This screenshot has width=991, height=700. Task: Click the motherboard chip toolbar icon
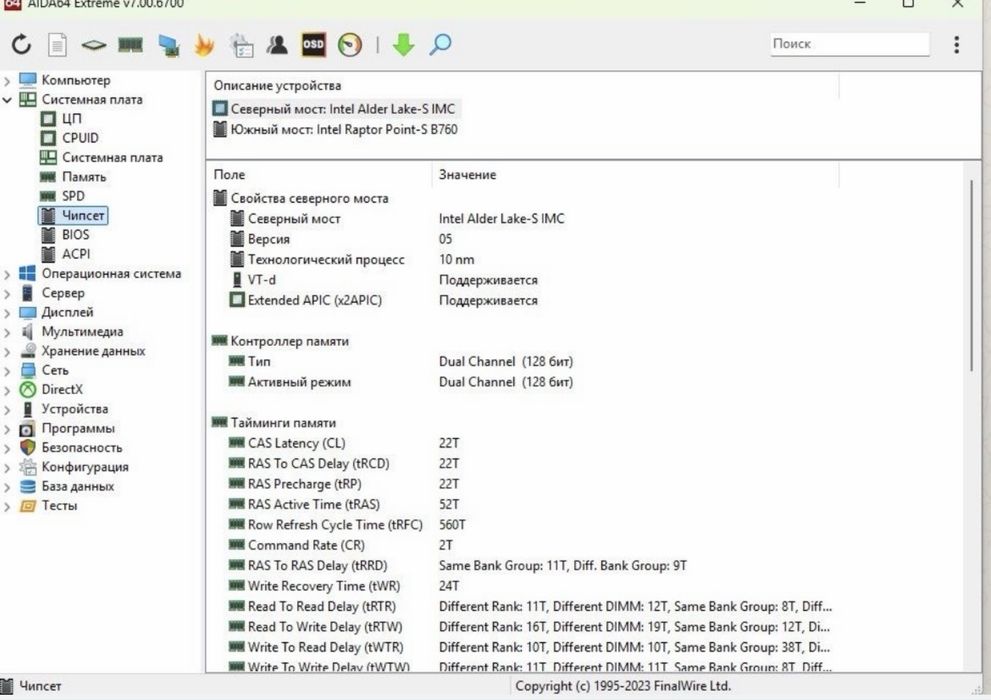click(x=94, y=45)
